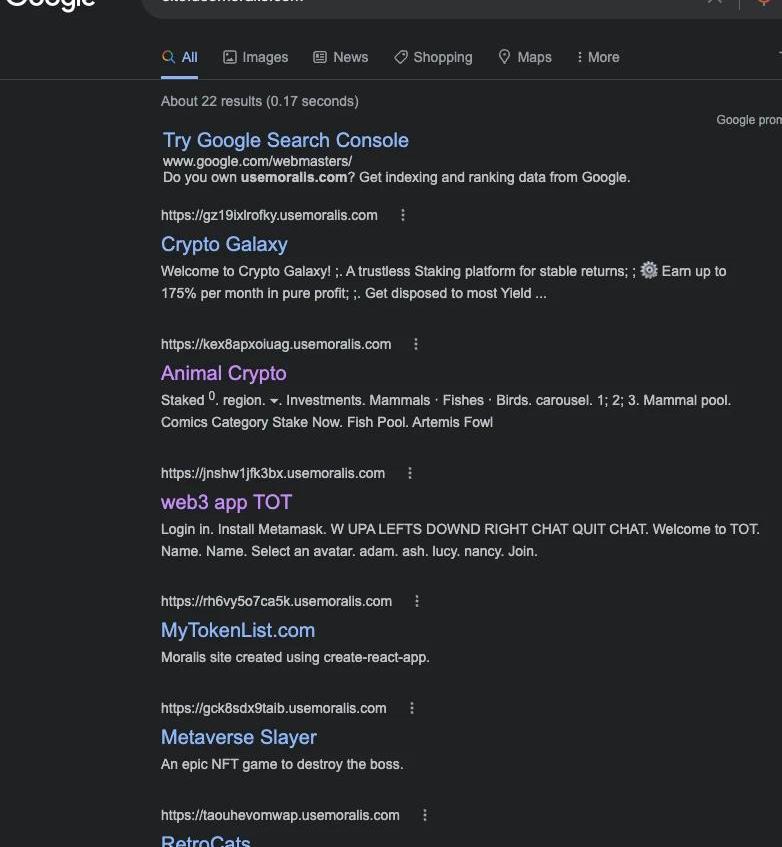Viewport: 782px width, 847px height.
Task: Expand the More search options menu
Action: 598,57
